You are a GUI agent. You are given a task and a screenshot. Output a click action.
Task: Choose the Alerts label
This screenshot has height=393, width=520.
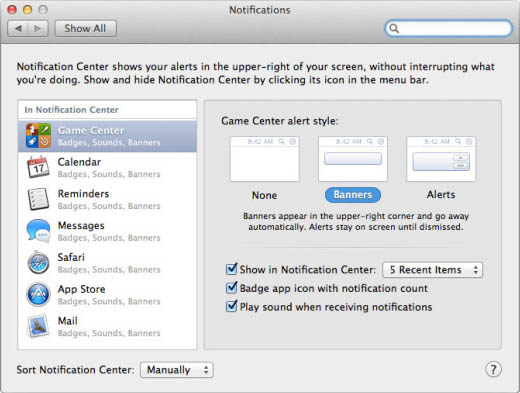441,194
